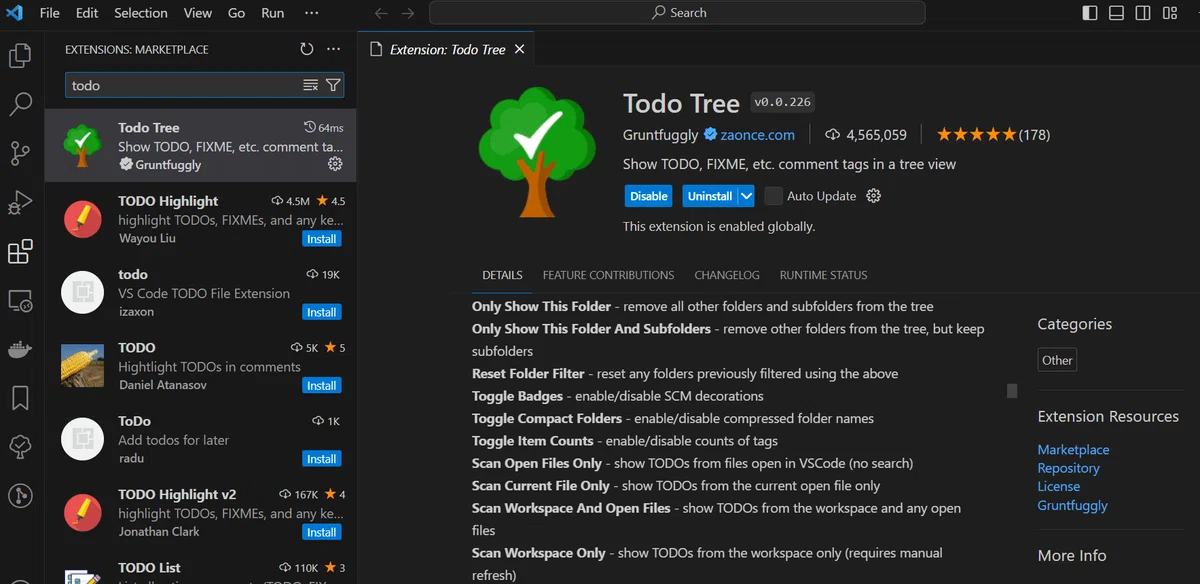Select TODO Highlight v2 list entry

[x=200, y=512]
